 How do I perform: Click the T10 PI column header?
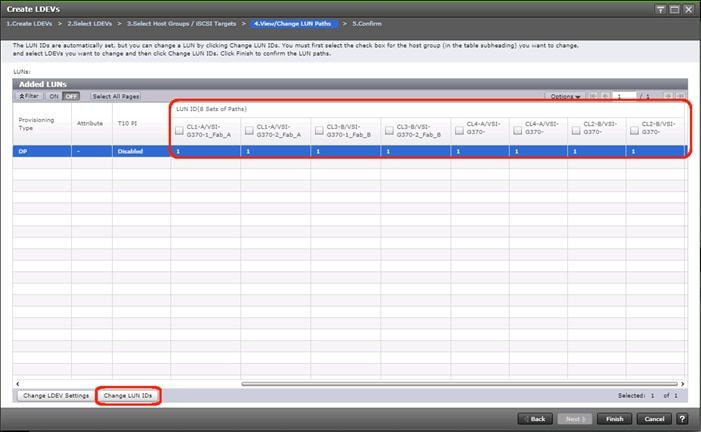pos(141,124)
